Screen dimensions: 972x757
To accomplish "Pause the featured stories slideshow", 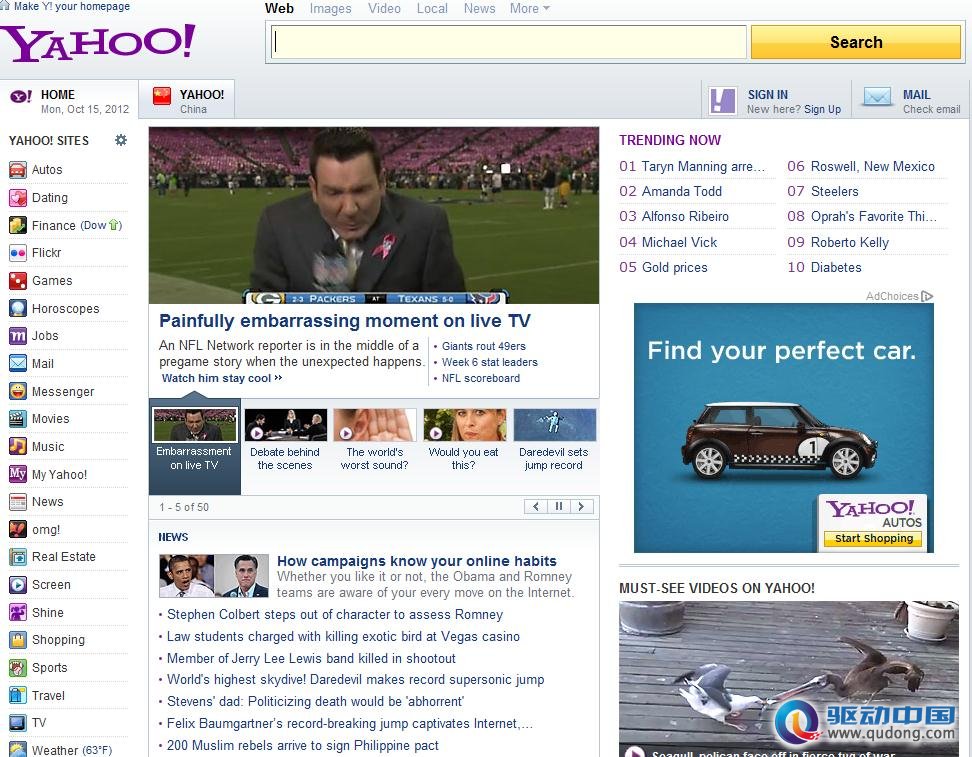I will (x=559, y=507).
